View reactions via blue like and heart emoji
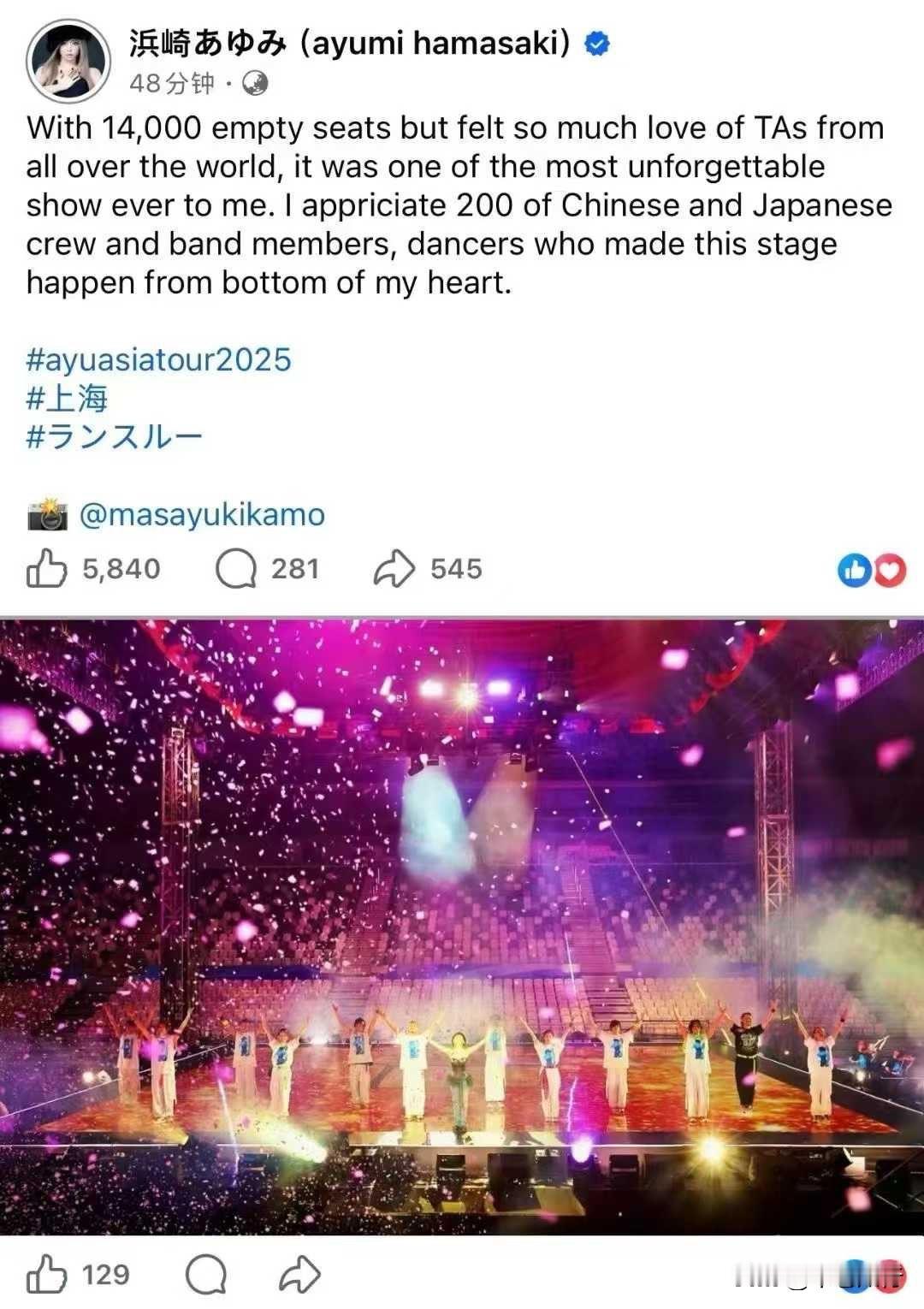This screenshot has height=1309, width=924. [872, 570]
